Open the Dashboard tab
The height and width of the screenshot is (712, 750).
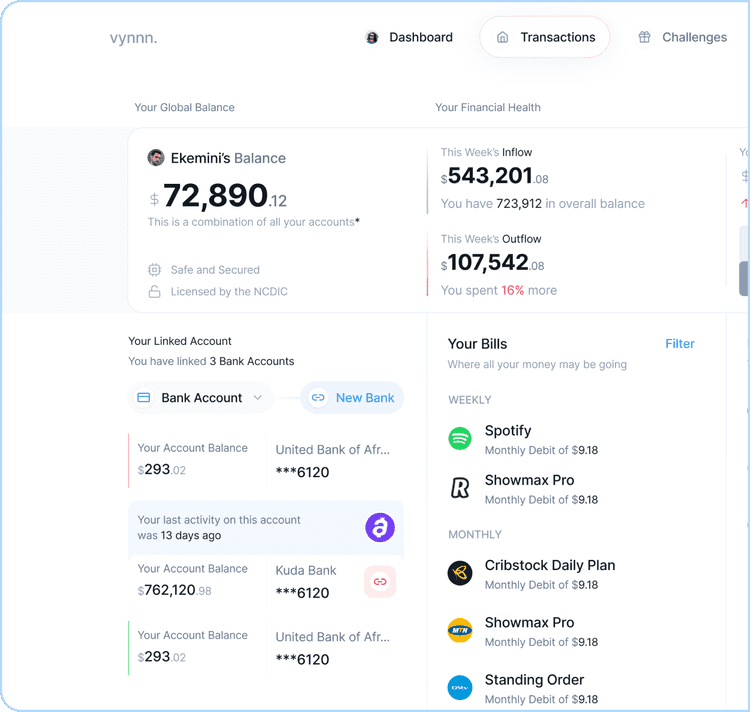409,37
